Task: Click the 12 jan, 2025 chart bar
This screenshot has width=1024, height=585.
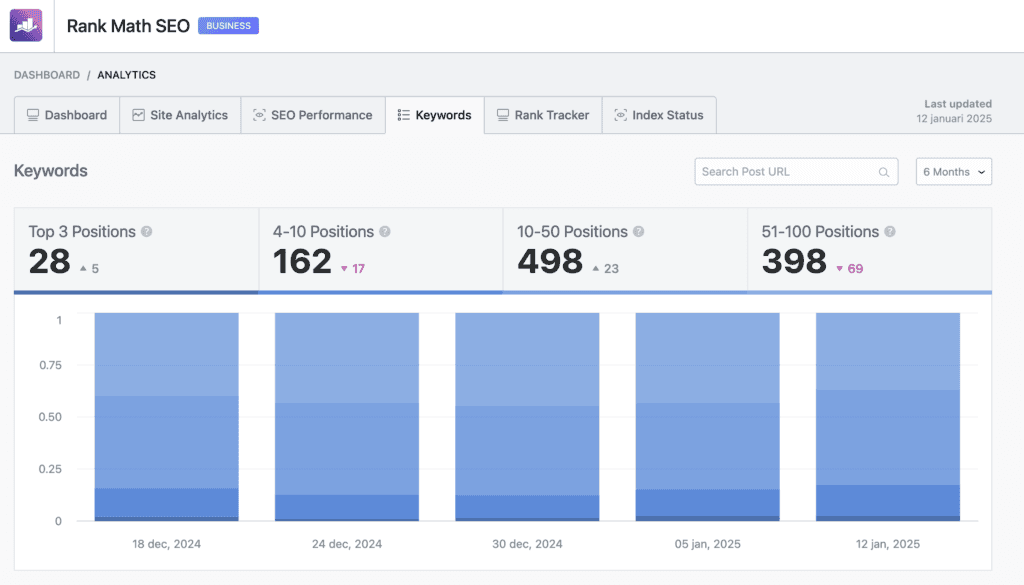Action: point(888,416)
